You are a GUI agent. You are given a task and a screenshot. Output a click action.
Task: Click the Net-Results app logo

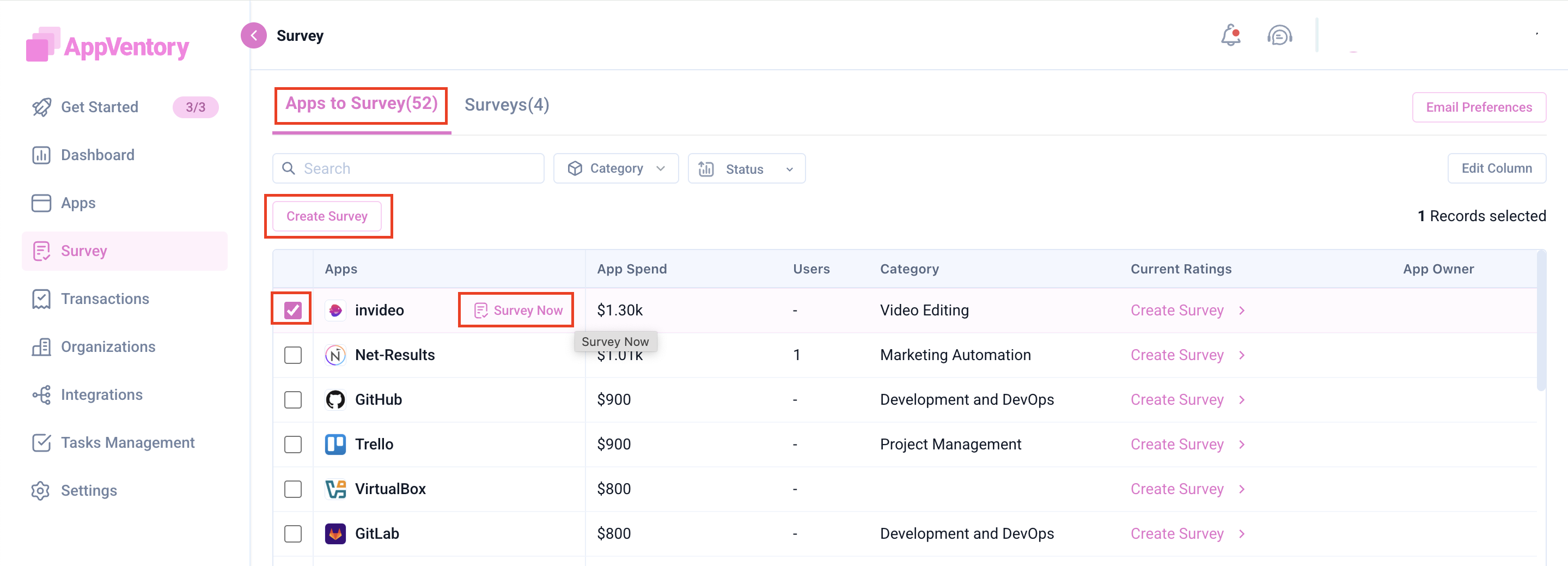tap(335, 355)
